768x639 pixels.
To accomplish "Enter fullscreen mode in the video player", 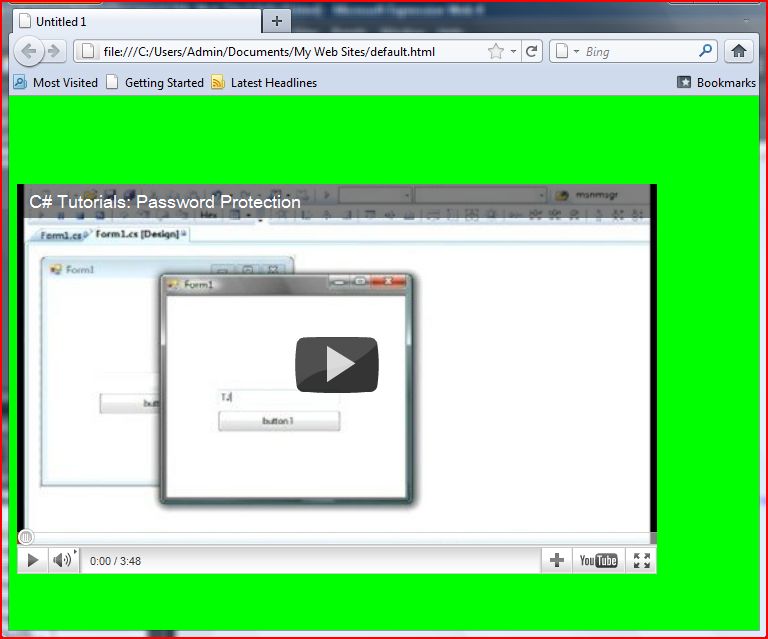I will [x=641, y=560].
